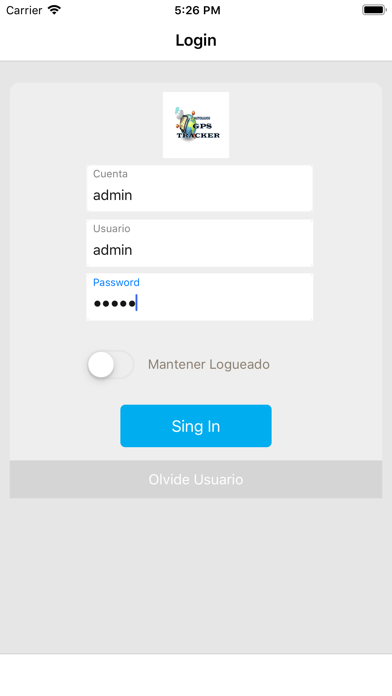Viewport: 392px width, 696px height.
Task: Select the Mantener Logueado label text
Action: click(209, 364)
